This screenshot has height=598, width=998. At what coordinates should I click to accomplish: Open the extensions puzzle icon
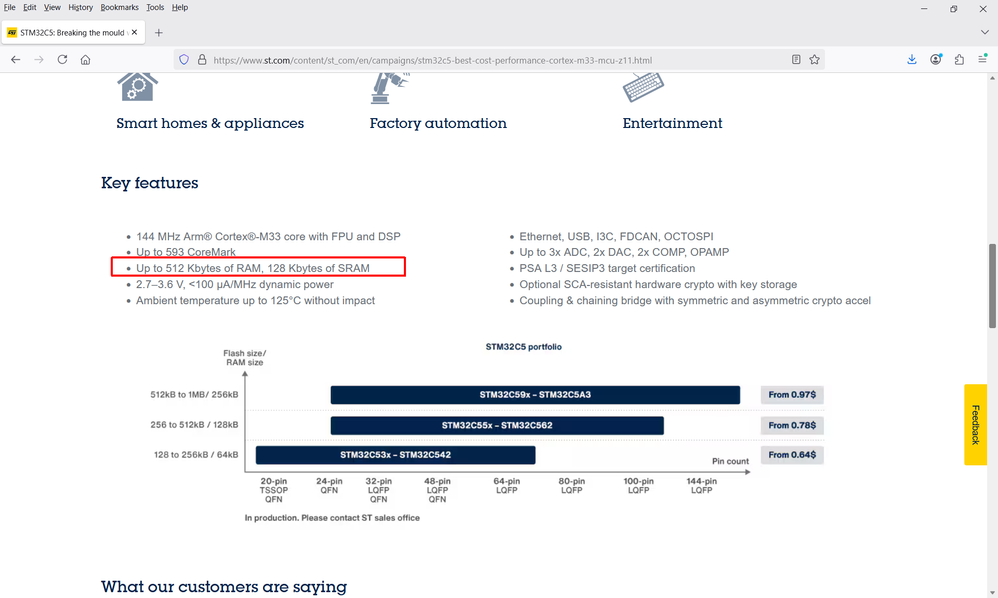(x=959, y=59)
